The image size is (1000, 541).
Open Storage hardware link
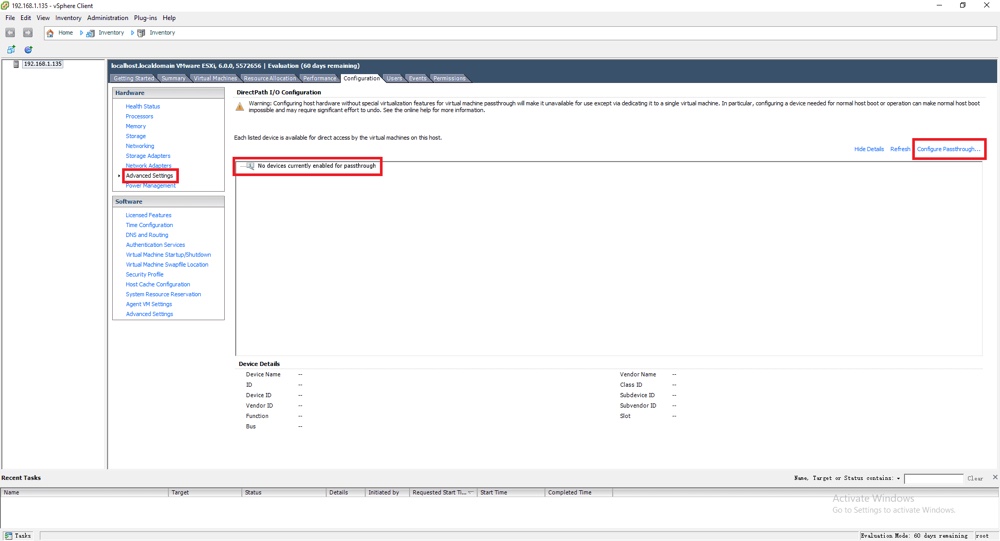[136, 136]
